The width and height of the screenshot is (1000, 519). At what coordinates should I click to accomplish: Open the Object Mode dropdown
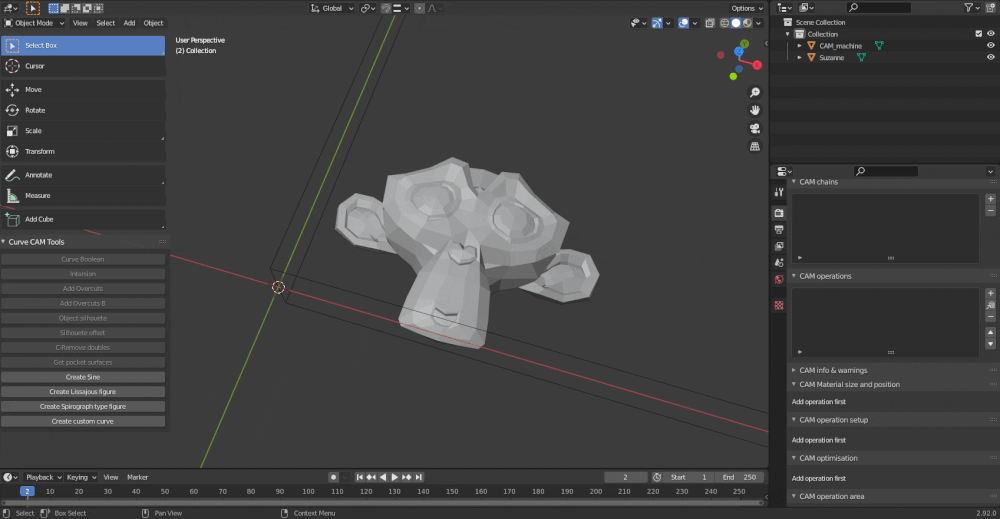tap(35, 23)
